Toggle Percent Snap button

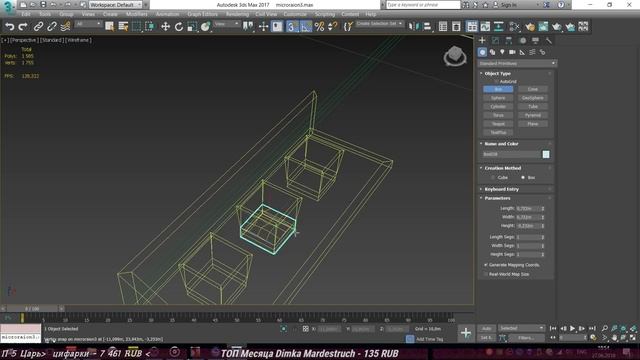(x=319, y=27)
